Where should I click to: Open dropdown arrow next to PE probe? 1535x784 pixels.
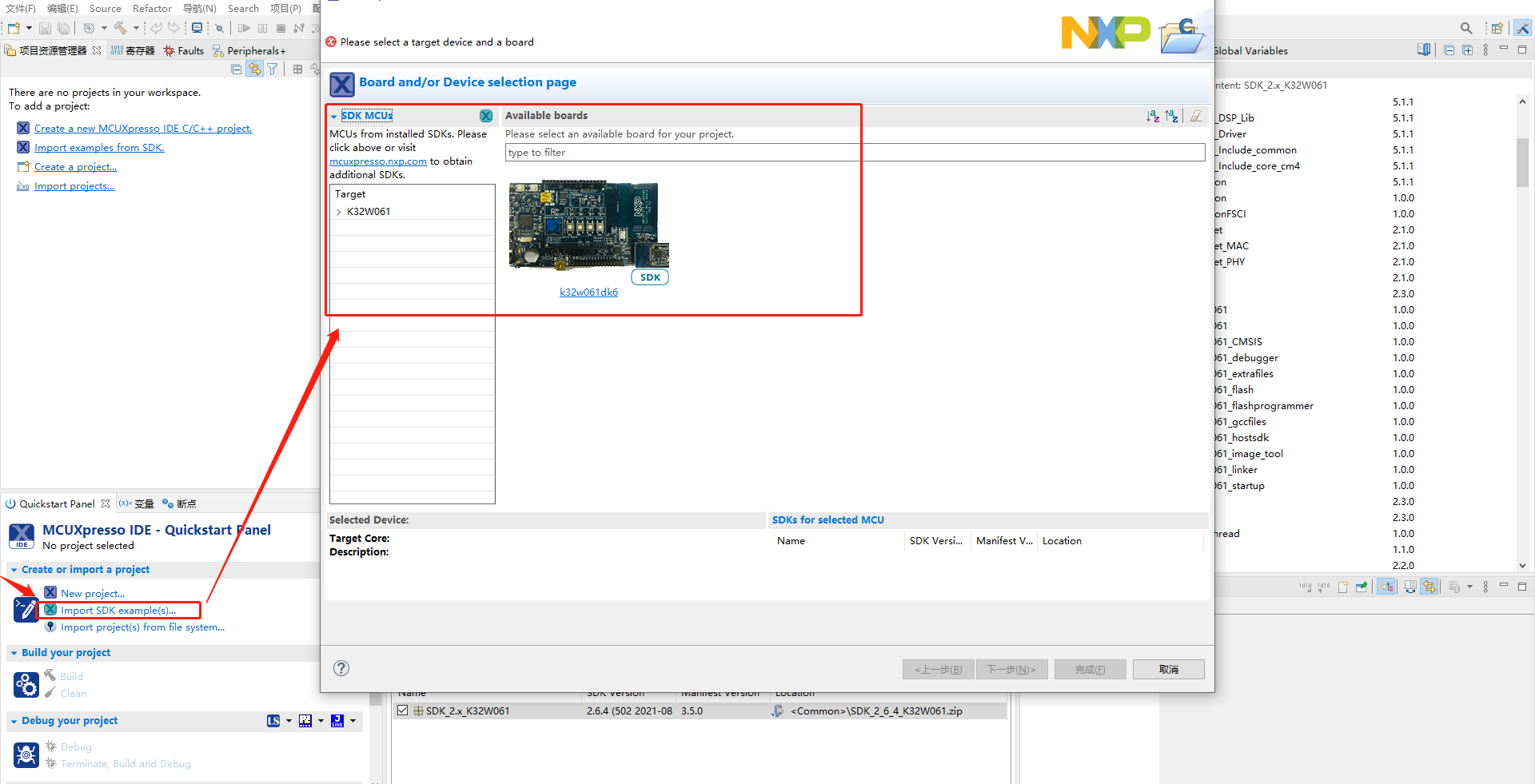point(321,721)
